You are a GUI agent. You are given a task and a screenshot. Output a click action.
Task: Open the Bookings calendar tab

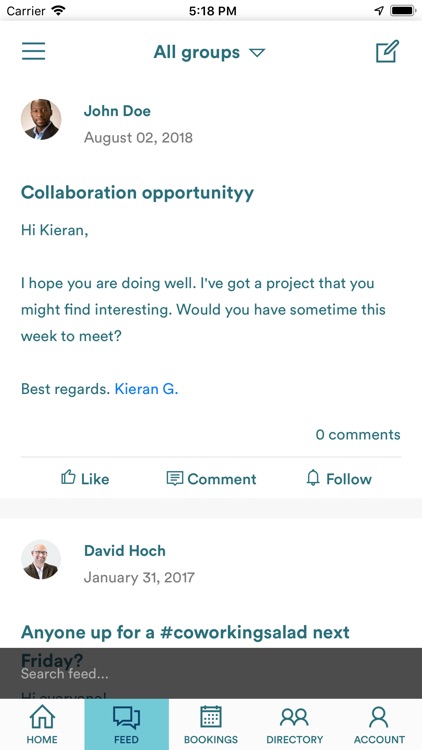click(211, 724)
